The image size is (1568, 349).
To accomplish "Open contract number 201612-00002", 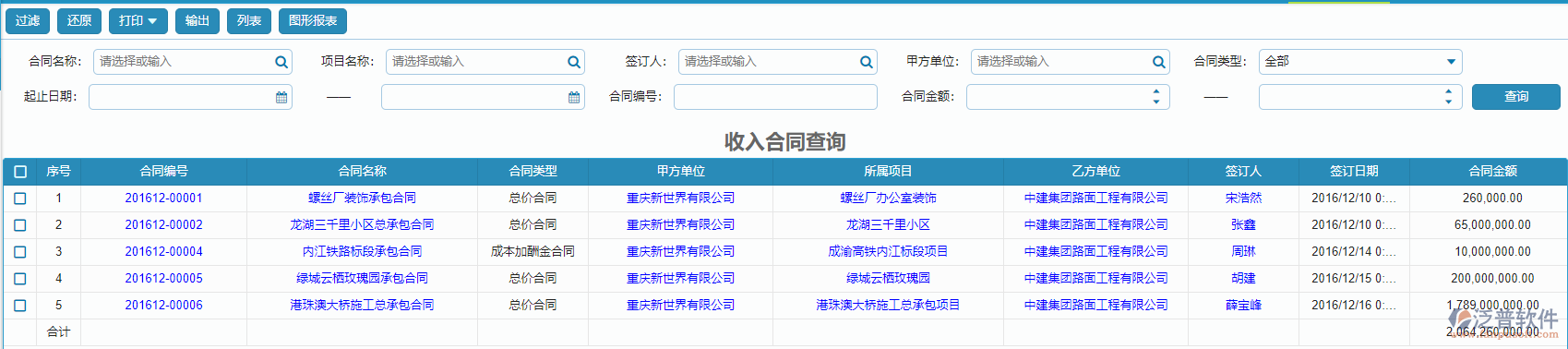I will (x=164, y=225).
